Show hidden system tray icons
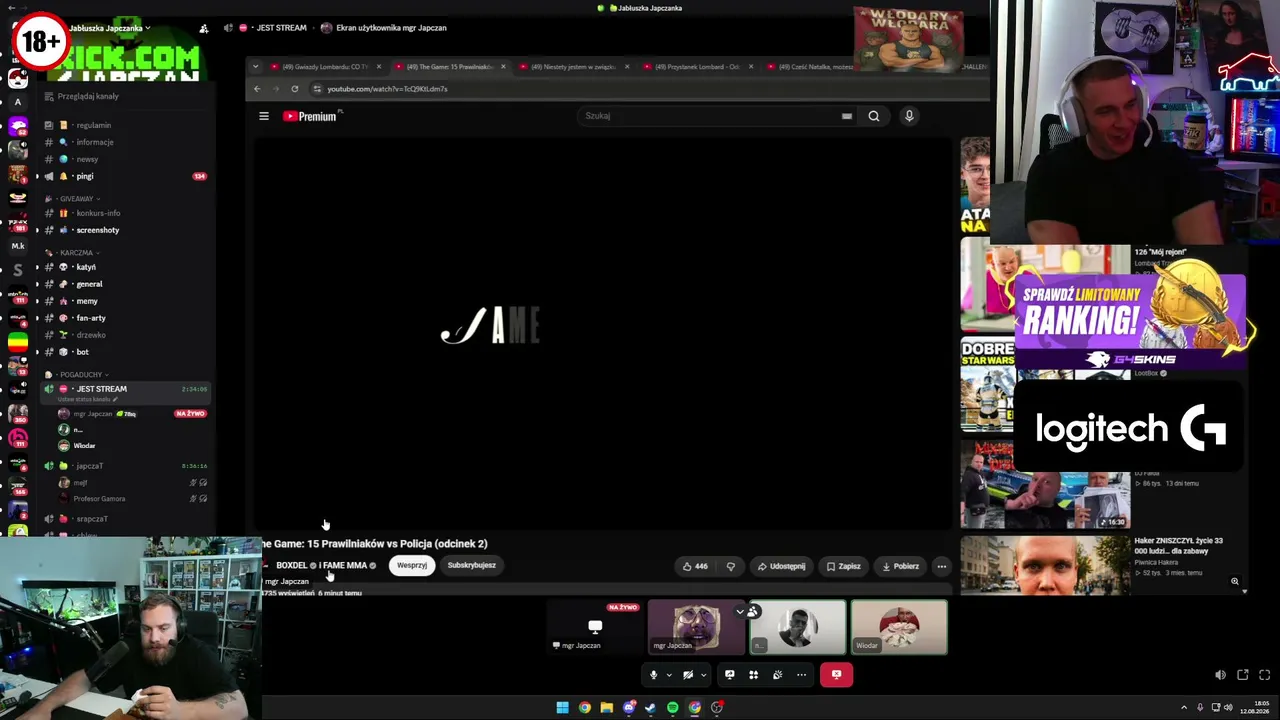The height and width of the screenshot is (720, 1280). (x=1184, y=708)
